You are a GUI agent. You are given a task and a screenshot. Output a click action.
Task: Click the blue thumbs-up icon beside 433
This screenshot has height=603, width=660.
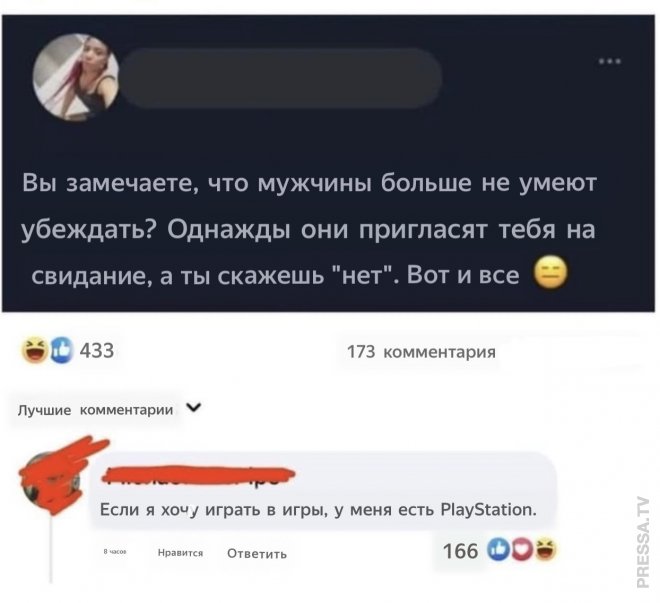61,350
